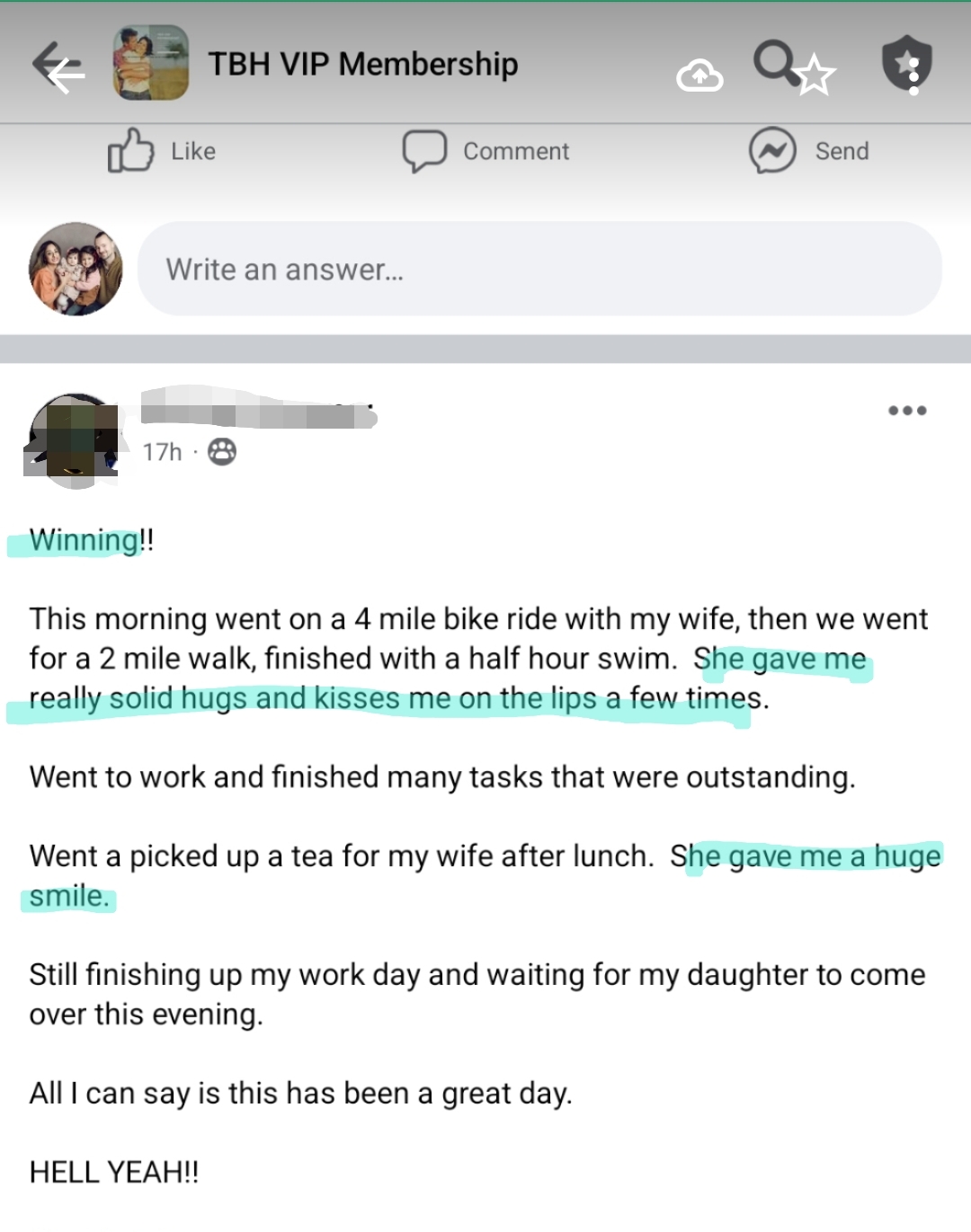Tap the thumbs-up Like icon
Viewport: 971px width, 1232px height.
[131, 151]
